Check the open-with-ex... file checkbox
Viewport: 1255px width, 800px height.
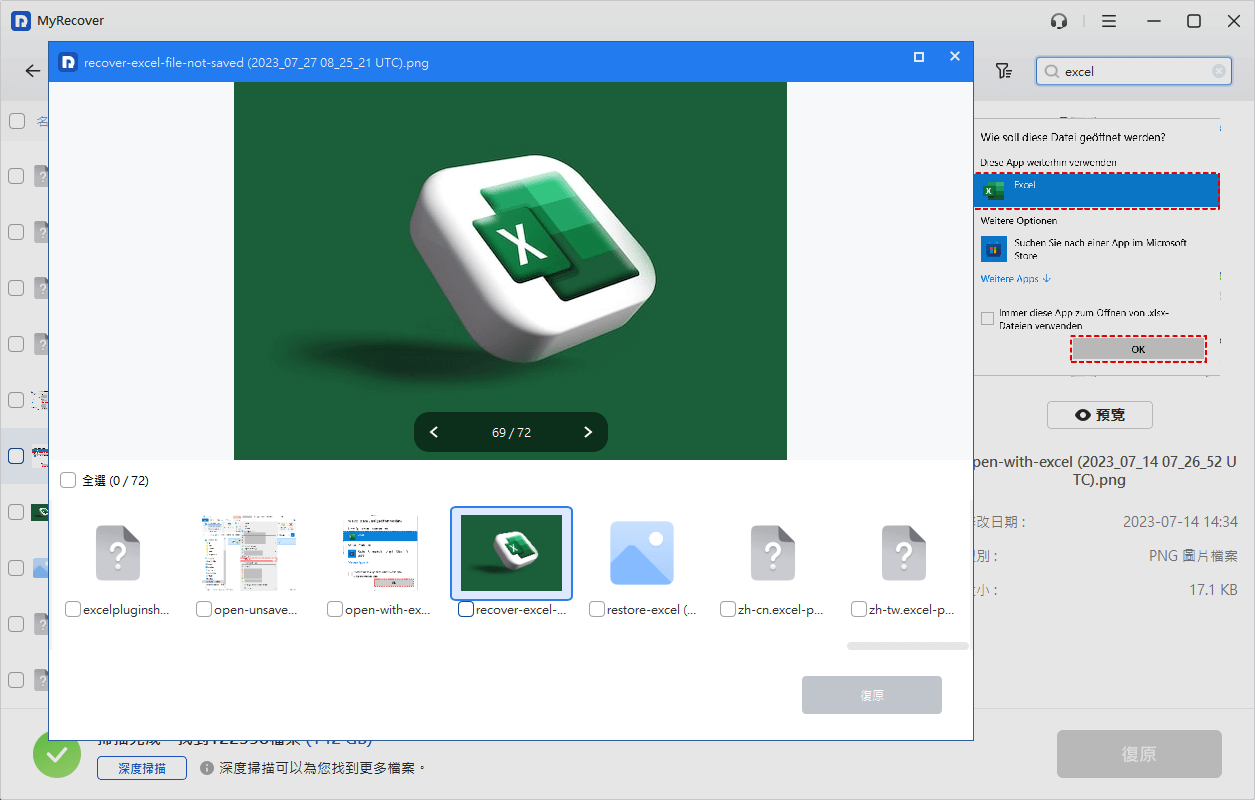tap(335, 609)
